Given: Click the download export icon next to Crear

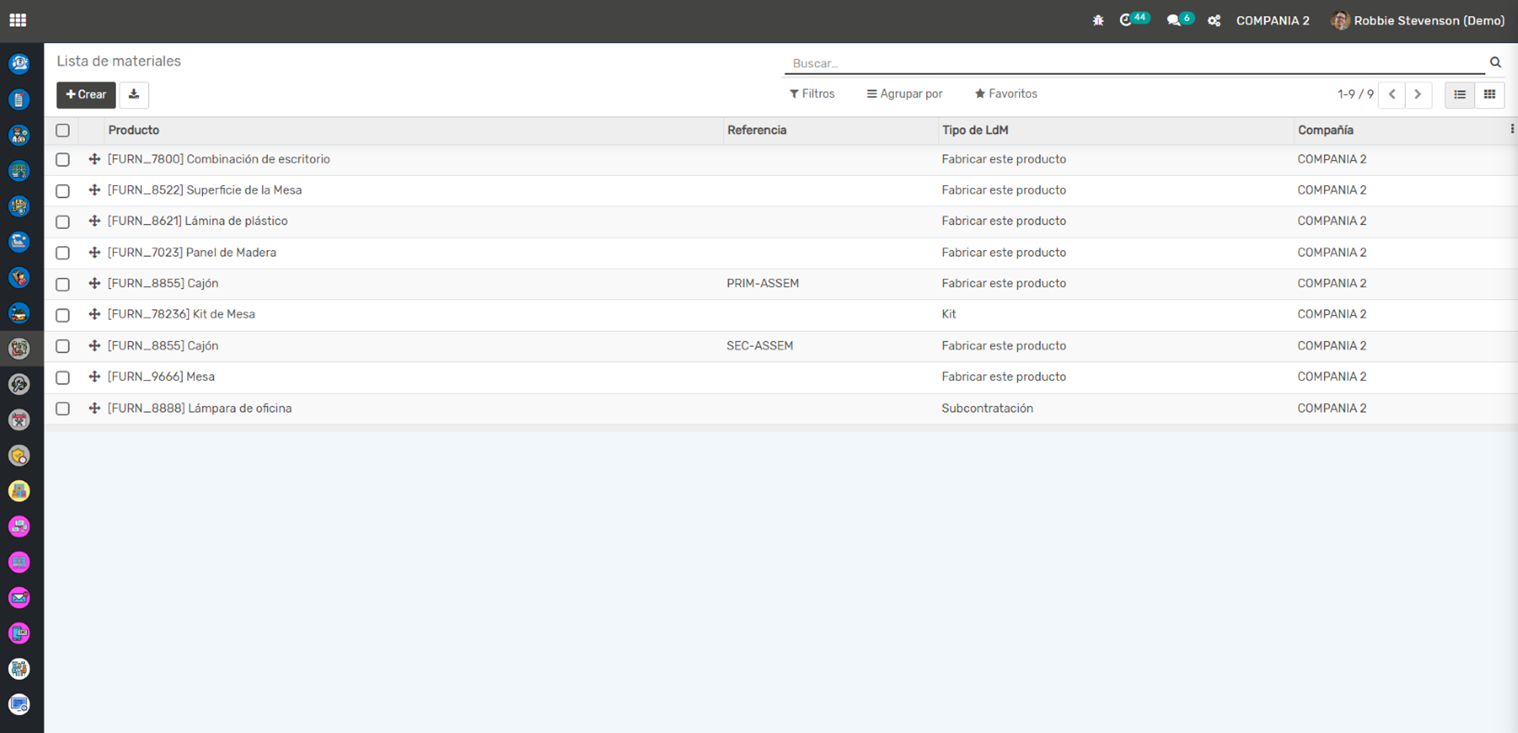Looking at the screenshot, I should coord(134,95).
